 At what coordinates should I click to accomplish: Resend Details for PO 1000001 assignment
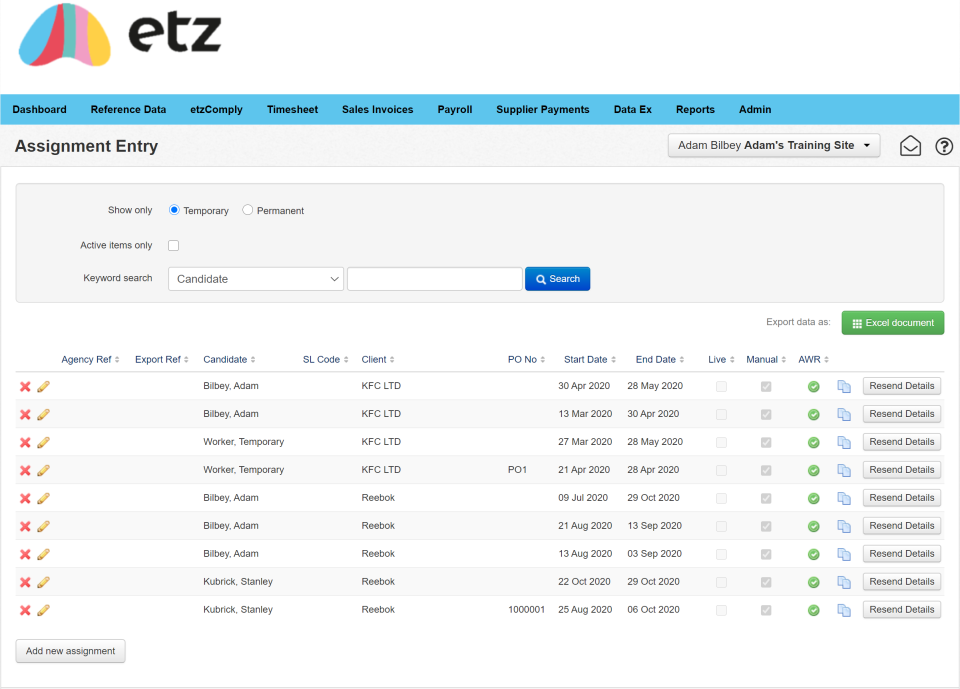coord(901,609)
